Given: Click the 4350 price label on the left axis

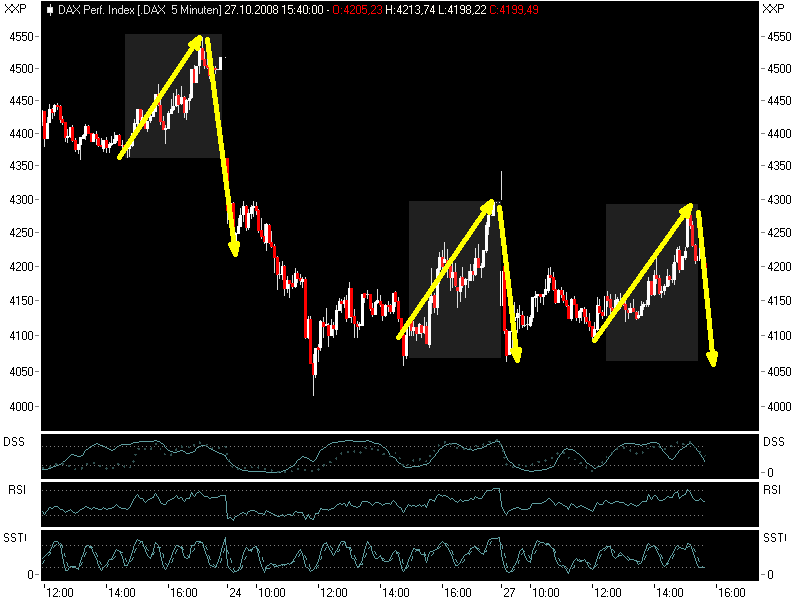Looking at the screenshot, I should 21,166.
